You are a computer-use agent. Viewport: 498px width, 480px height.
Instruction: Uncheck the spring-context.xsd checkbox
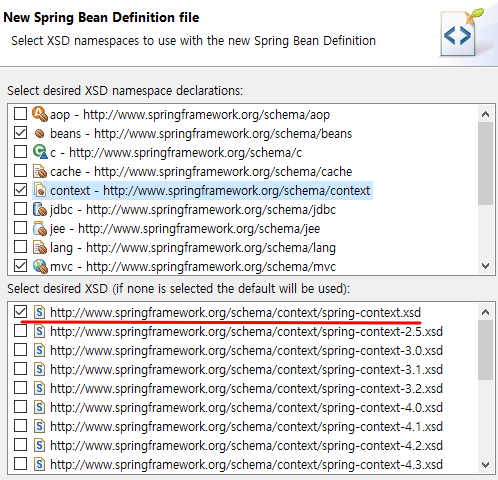point(20,312)
